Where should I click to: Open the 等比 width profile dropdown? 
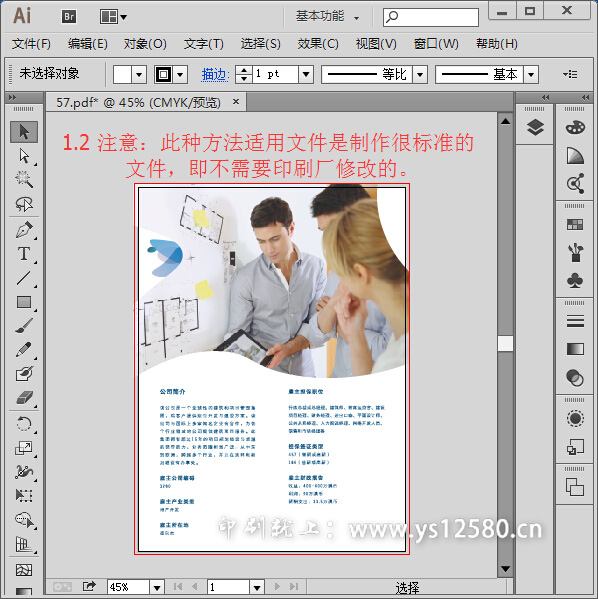(420, 74)
